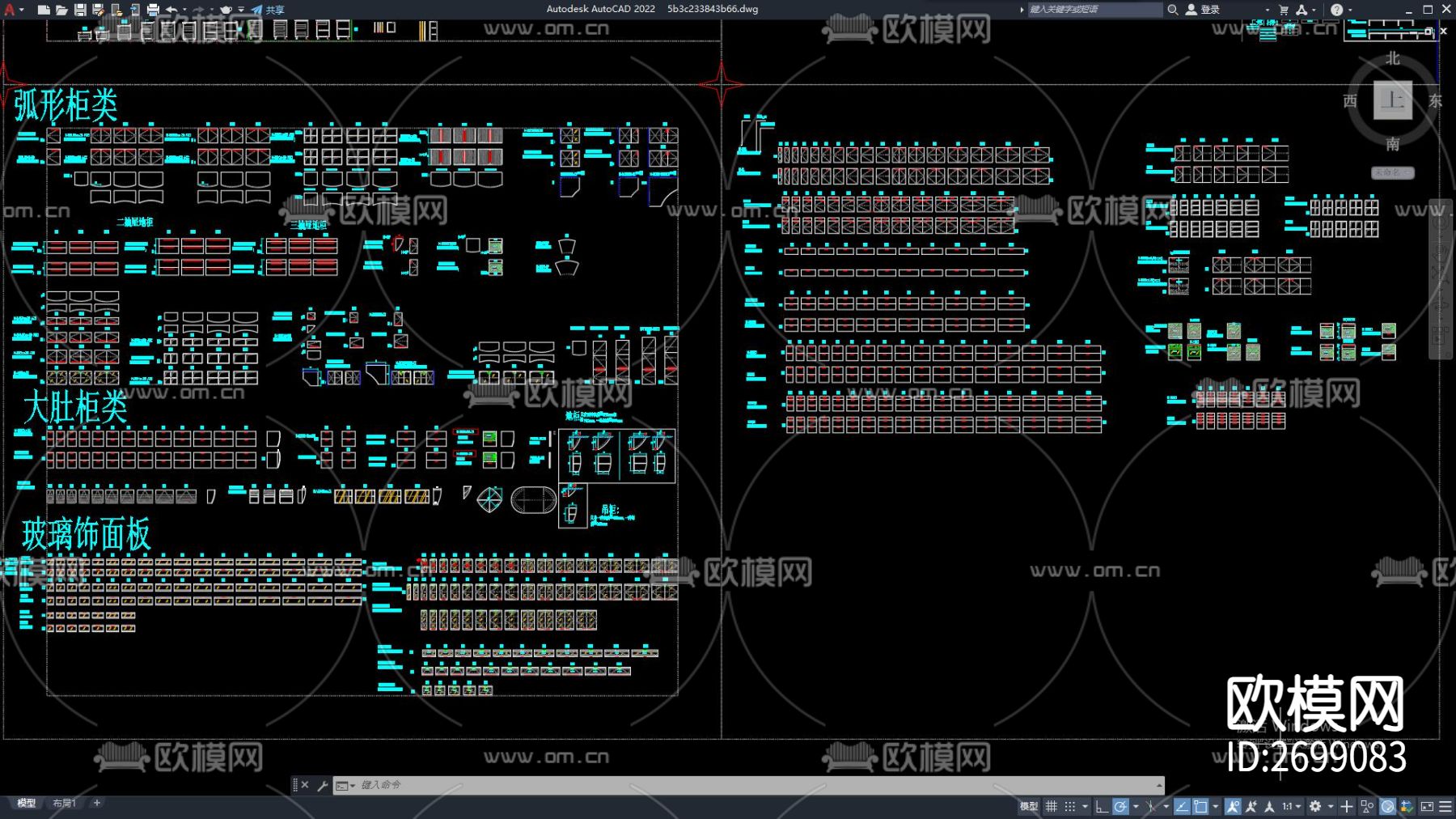Rotate ViewCube to west (西)
The image size is (1456, 819).
(x=1350, y=101)
